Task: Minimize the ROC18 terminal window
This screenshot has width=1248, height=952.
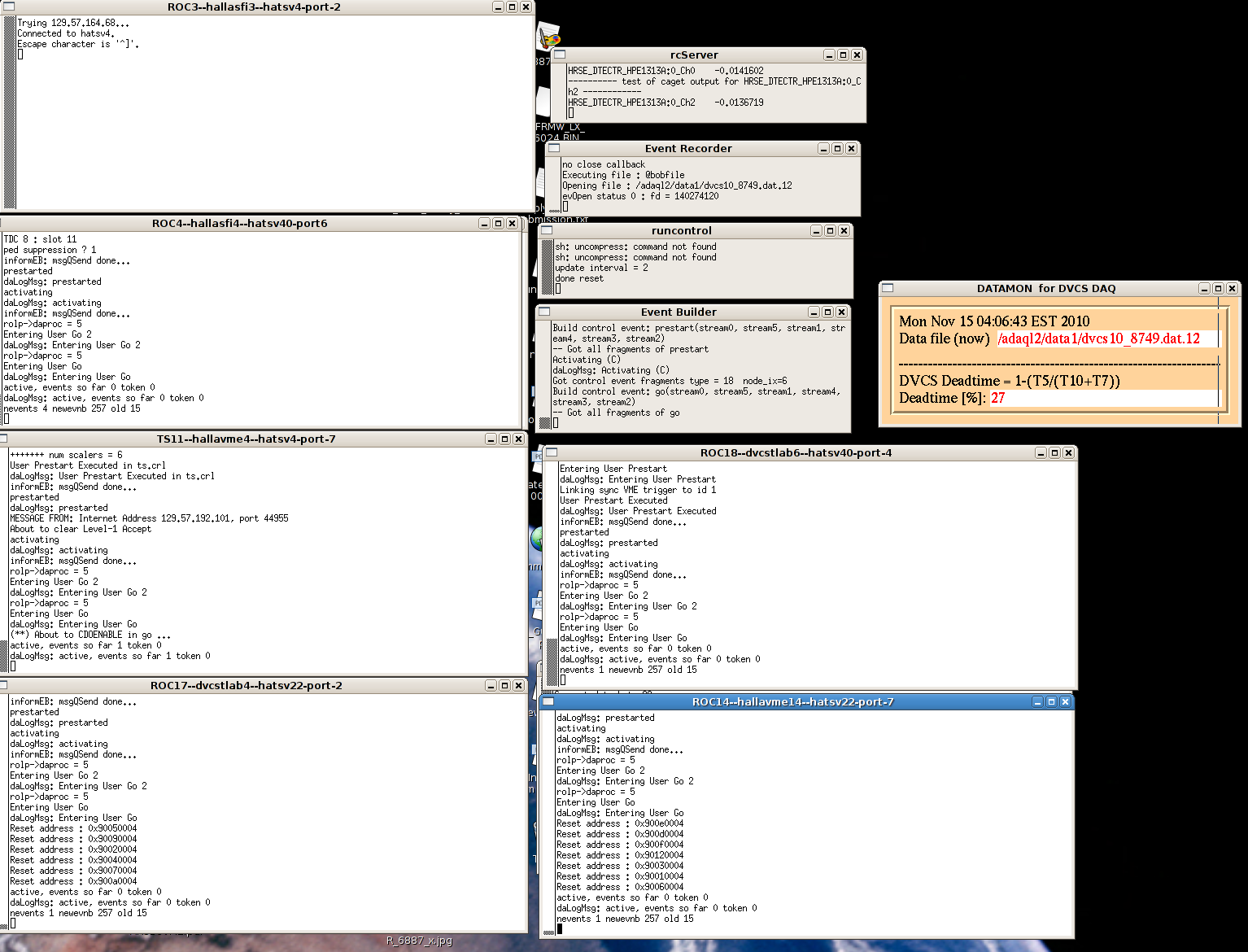Action: (x=1041, y=452)
